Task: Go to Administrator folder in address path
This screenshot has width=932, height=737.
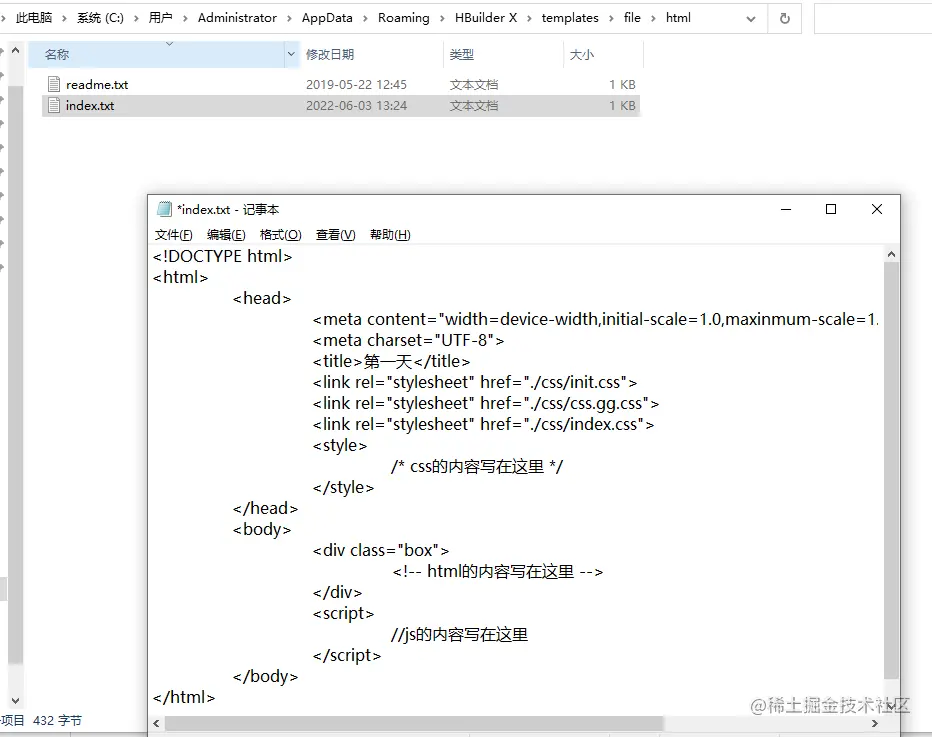Action: pos(237,18)
